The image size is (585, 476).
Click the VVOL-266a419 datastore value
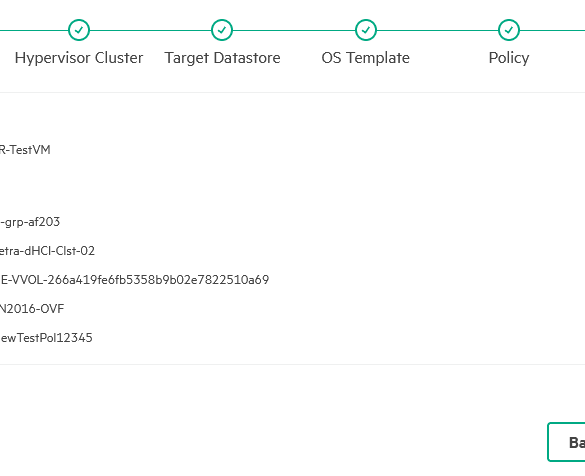tap(134, 279)
